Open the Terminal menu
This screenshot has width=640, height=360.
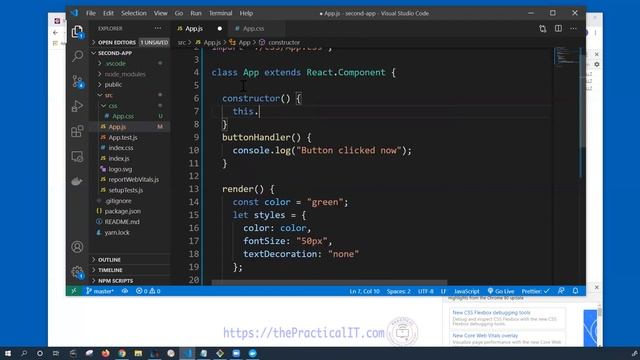coord(220,13)
